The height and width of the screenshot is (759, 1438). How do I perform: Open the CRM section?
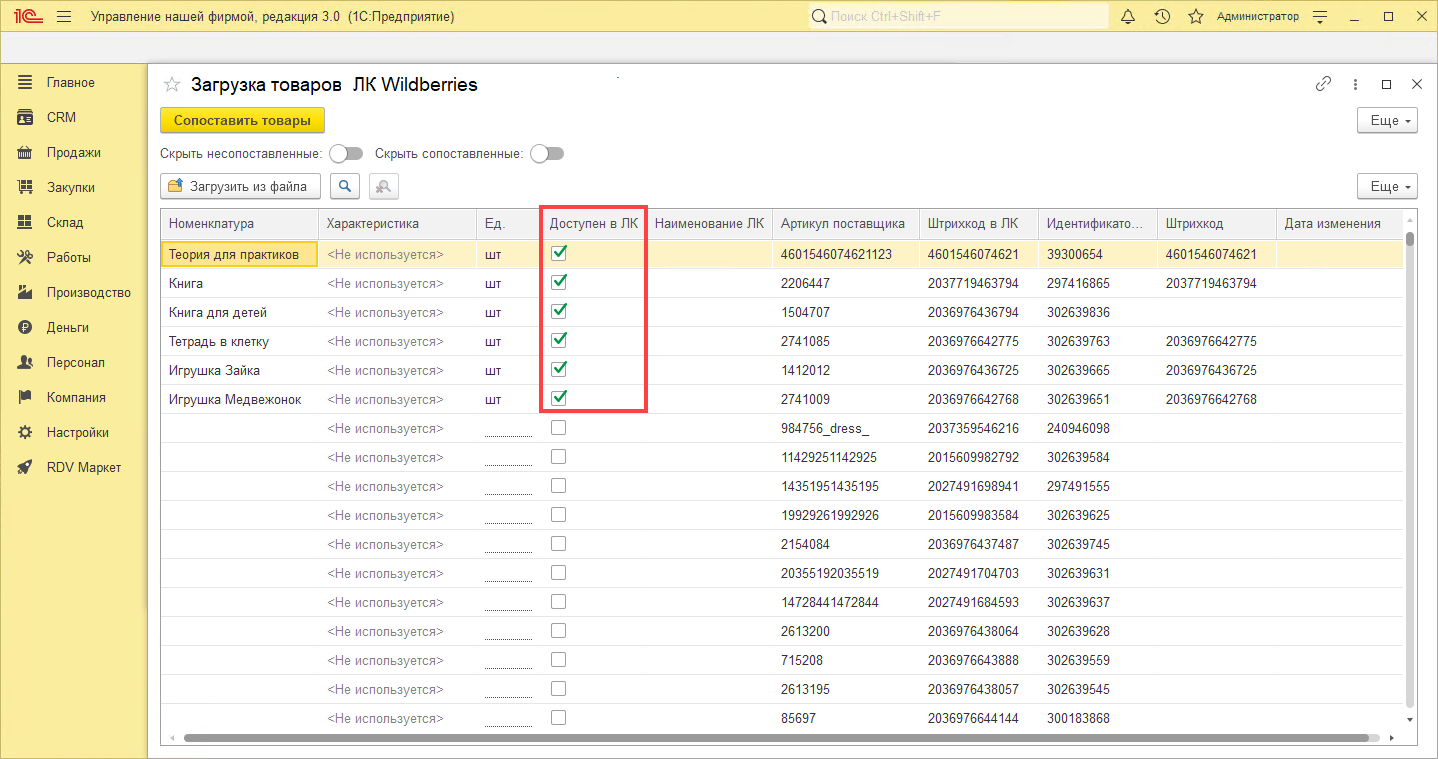pos(61,117)
